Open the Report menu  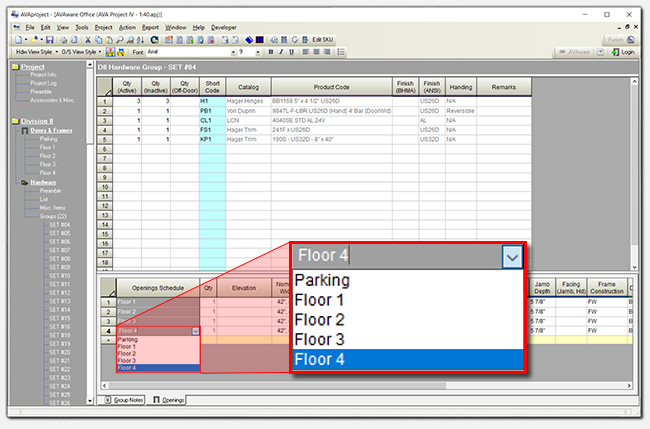[150, 27]
